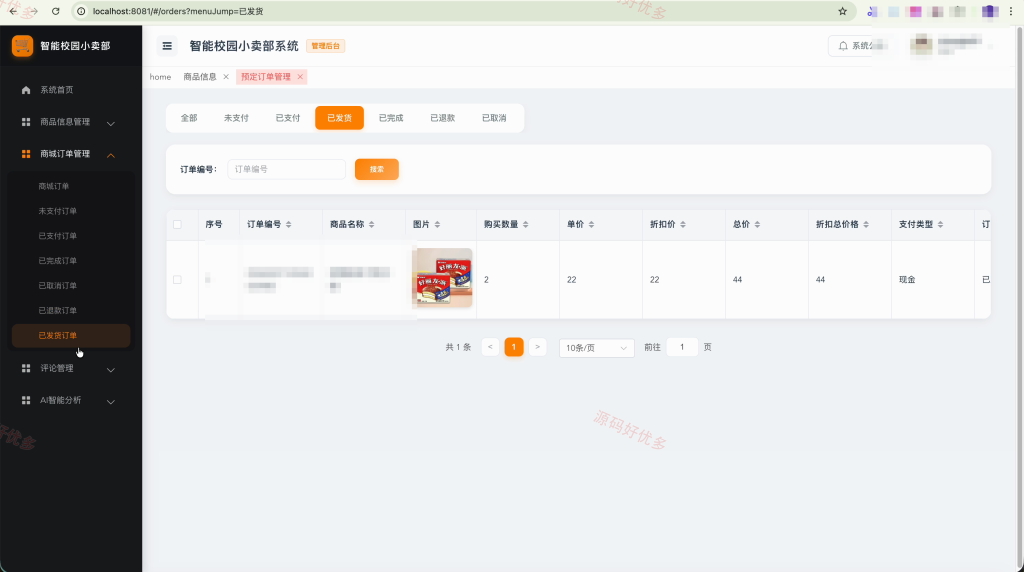This screenshot has height=572, width=1024.
Task: Open the product image thumbnail
Action: tap(443, 278)
